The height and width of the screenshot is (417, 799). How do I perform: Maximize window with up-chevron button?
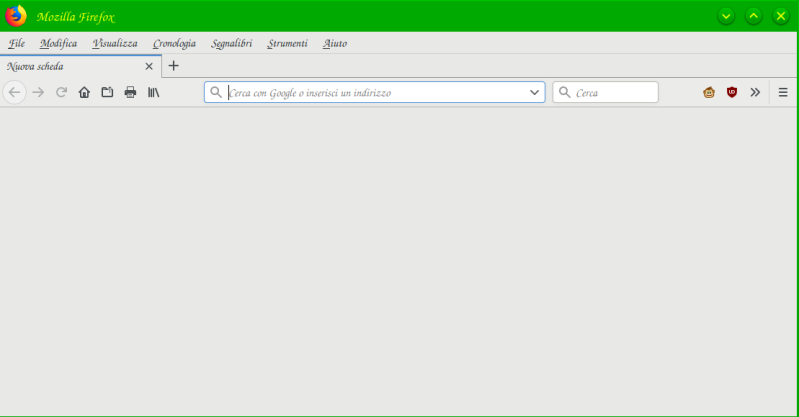click(x=754, y=16)
